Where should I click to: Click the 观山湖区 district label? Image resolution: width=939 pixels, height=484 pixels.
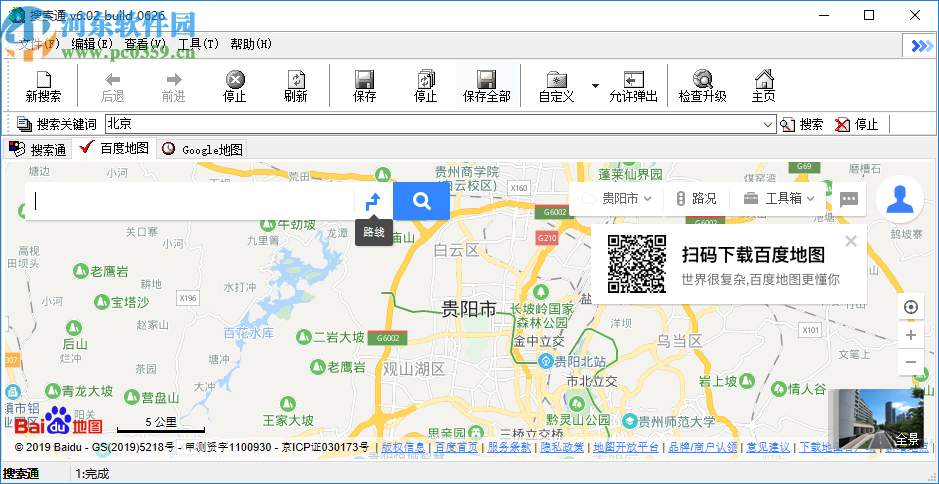414,368
